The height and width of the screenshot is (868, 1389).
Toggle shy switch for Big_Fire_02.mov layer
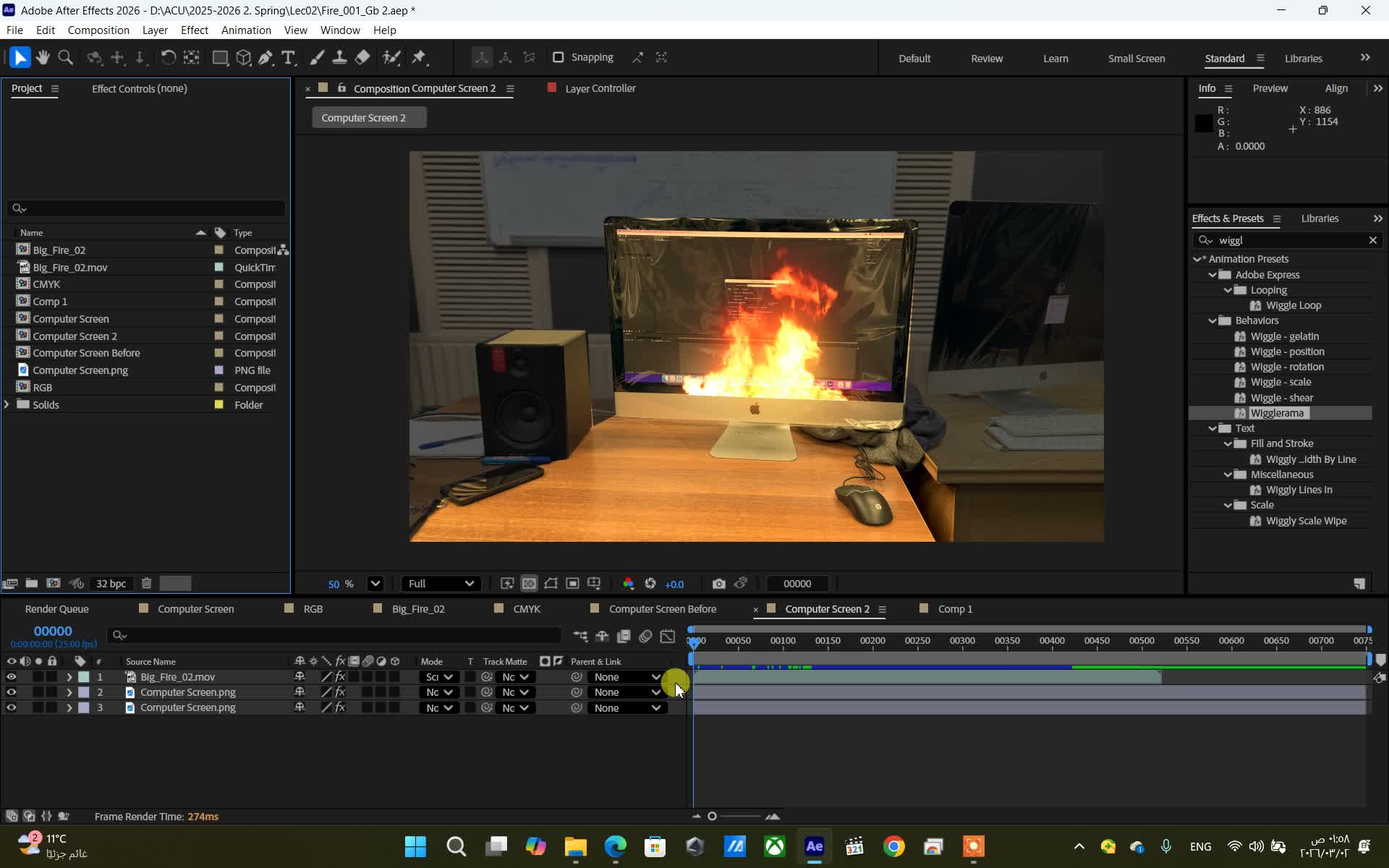(x=300, y=677)
